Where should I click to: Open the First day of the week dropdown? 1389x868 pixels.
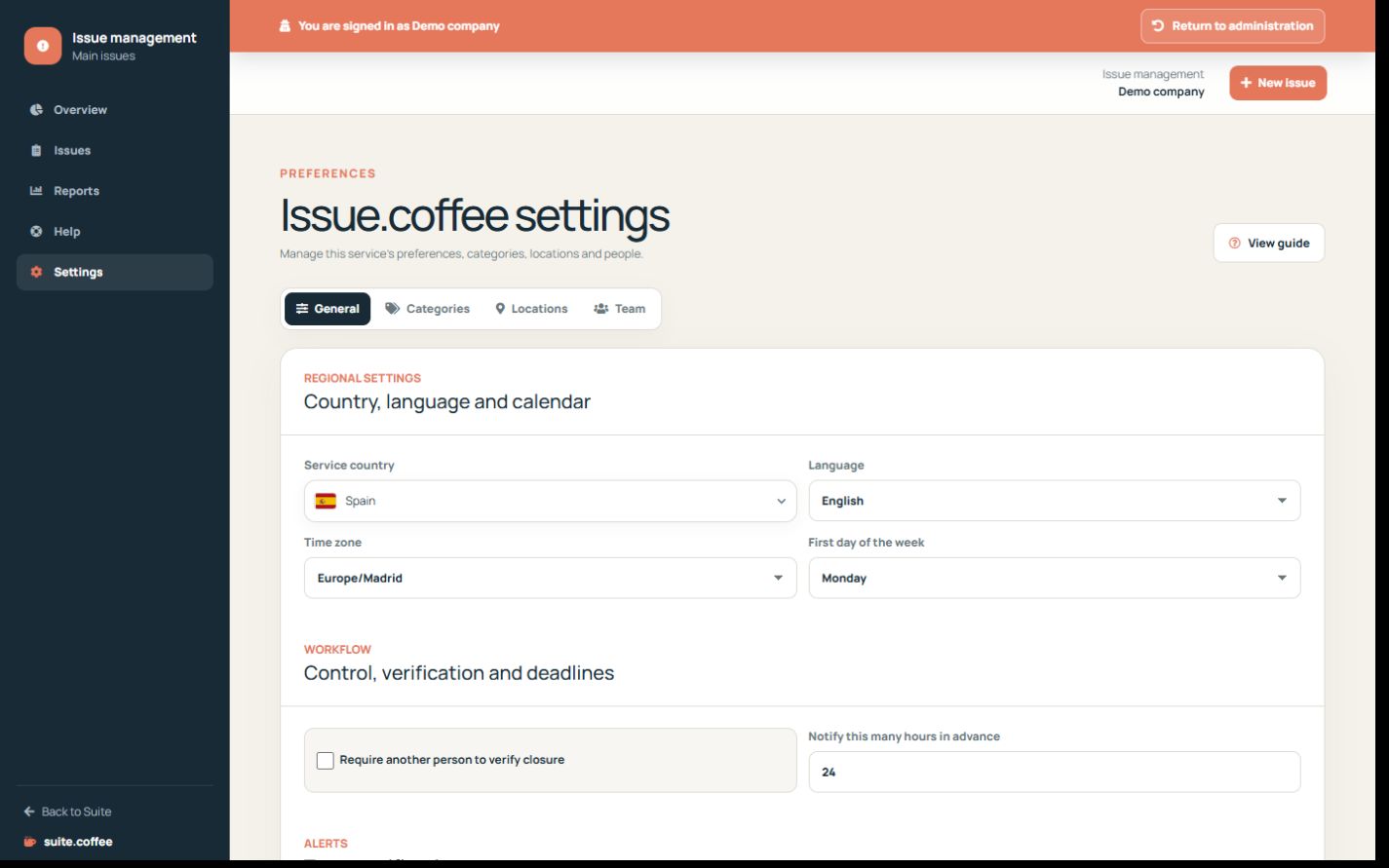coord(1055,578)
